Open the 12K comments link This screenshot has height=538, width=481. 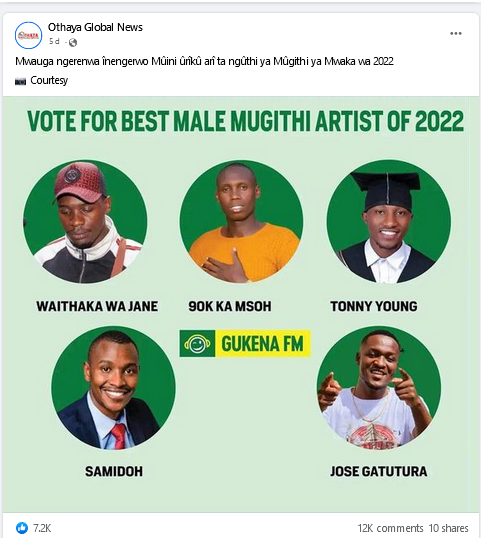tap(390, 528)
